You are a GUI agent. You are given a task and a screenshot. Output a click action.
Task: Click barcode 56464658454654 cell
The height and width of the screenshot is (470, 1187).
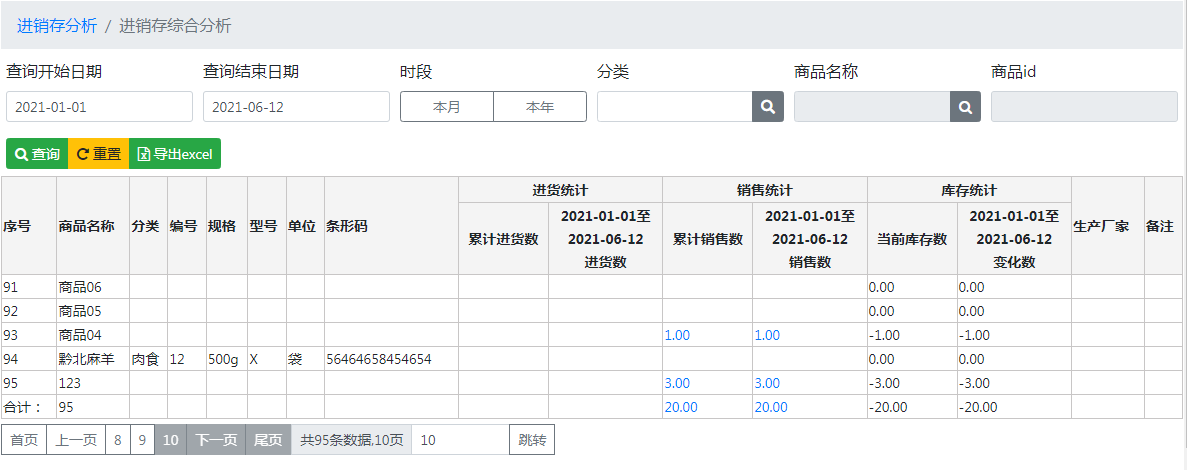tap(391, 360)
